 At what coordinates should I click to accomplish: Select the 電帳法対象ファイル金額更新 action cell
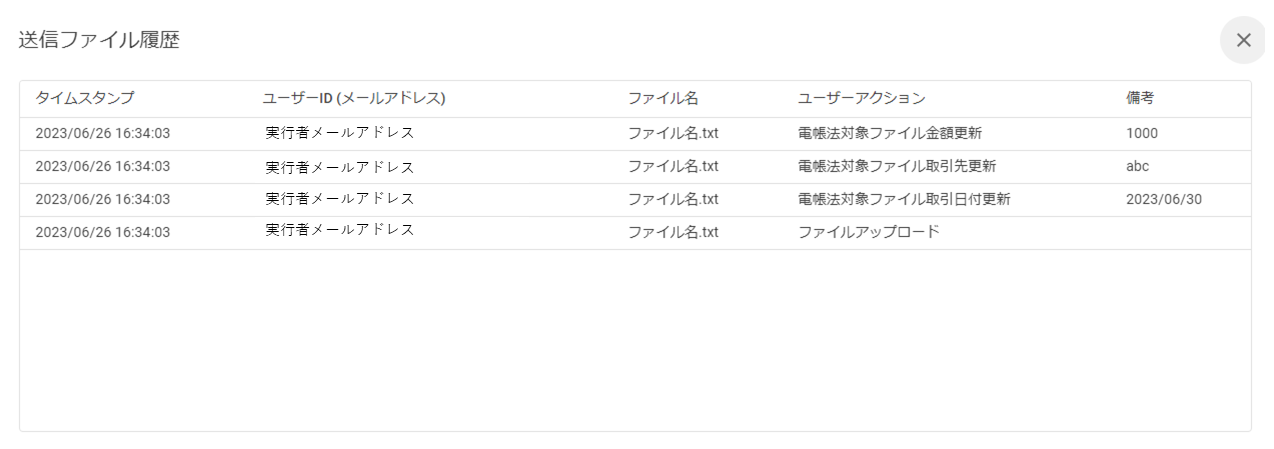tap(895, 133)
